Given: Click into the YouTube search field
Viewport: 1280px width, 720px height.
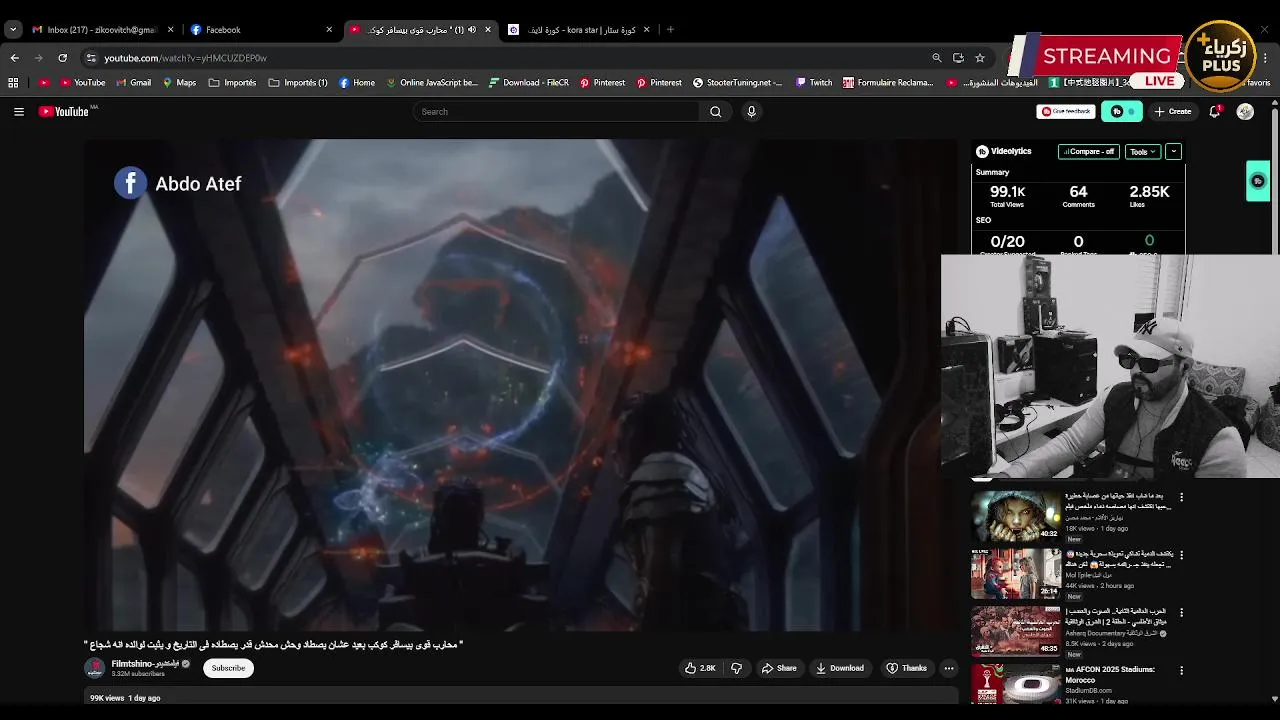Looking at the screenshot, I should point(556,112).
